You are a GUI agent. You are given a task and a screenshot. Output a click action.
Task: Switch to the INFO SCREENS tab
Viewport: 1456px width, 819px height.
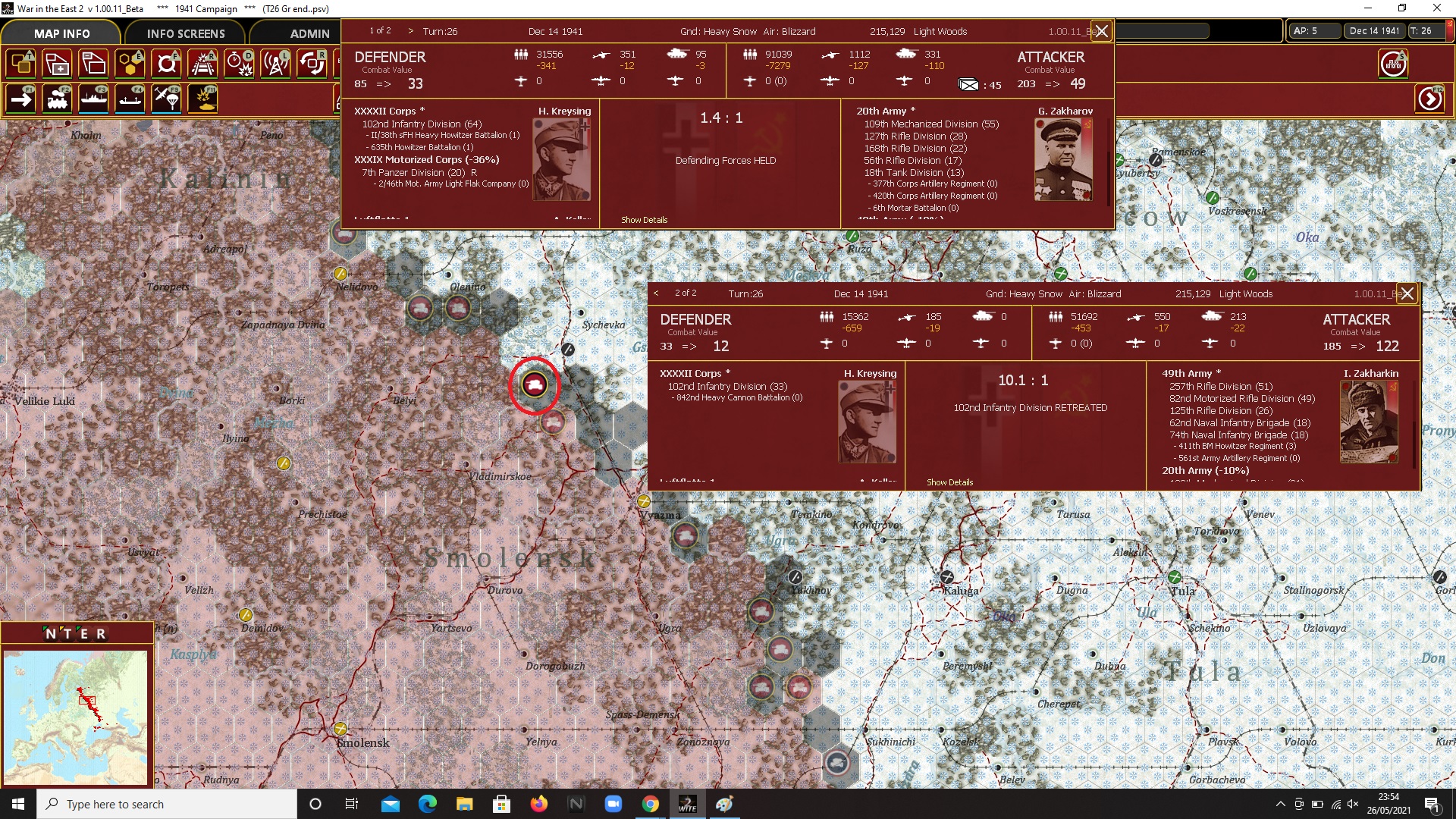coord(186,33)
